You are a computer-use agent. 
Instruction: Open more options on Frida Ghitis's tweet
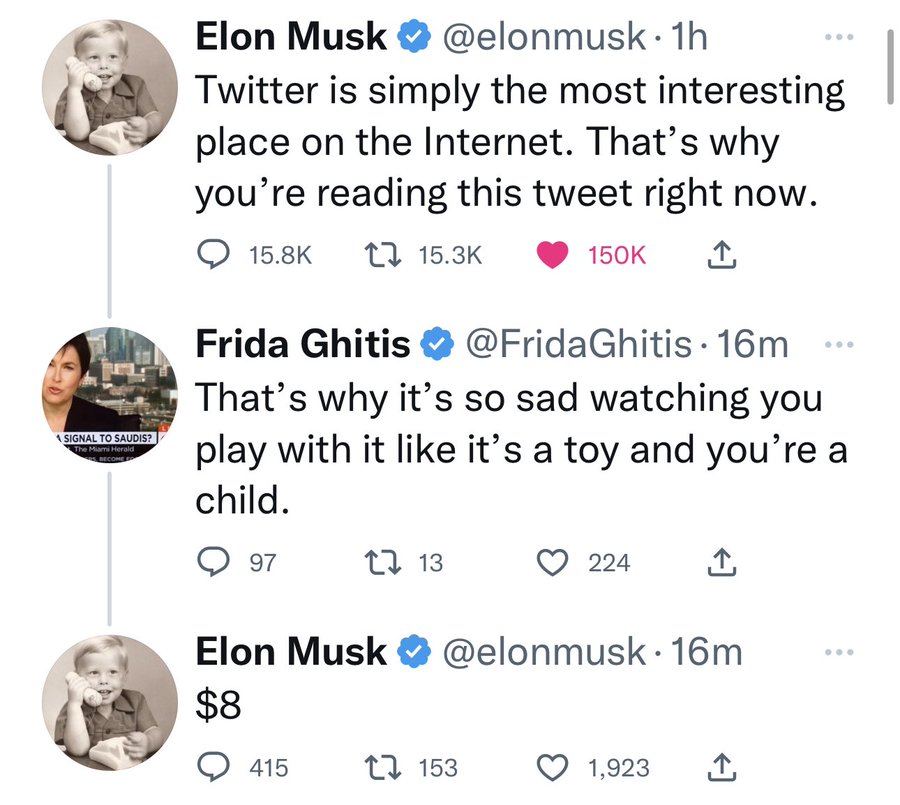(839, 345)
